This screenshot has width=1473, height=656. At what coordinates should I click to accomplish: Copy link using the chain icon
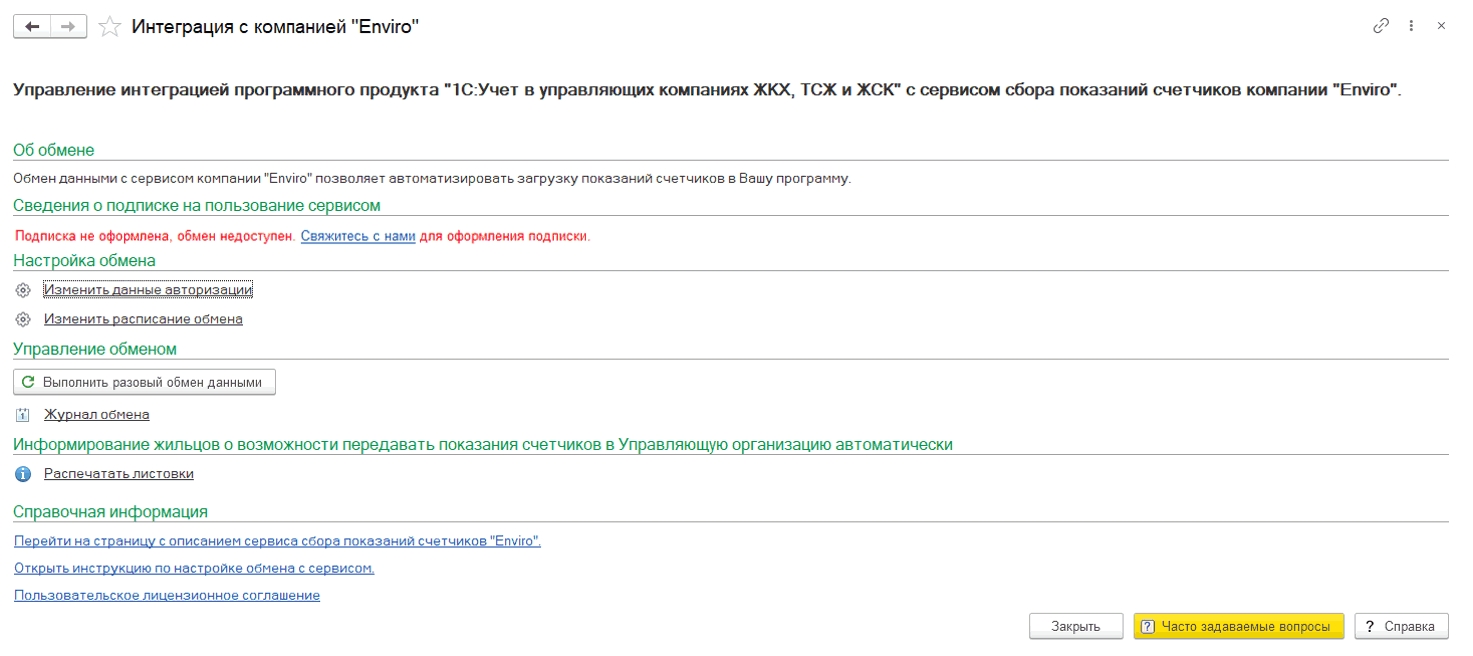point(1381,26)
